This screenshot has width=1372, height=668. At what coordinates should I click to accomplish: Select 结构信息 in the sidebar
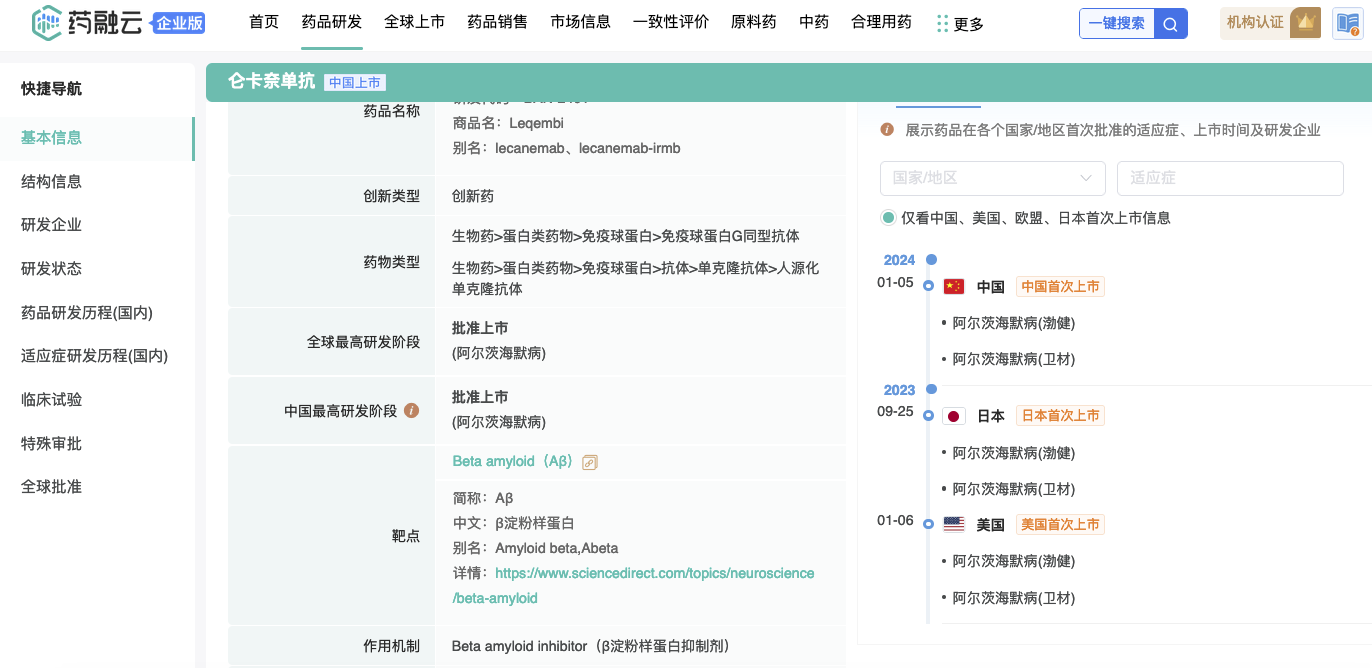pos(51,182)
